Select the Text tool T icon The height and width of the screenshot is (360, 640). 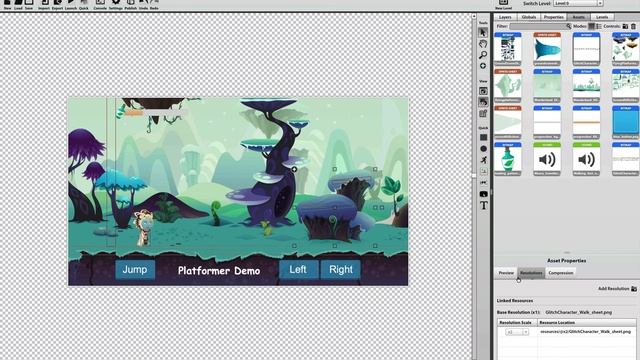pyautogui.click(x=483, y=205)
